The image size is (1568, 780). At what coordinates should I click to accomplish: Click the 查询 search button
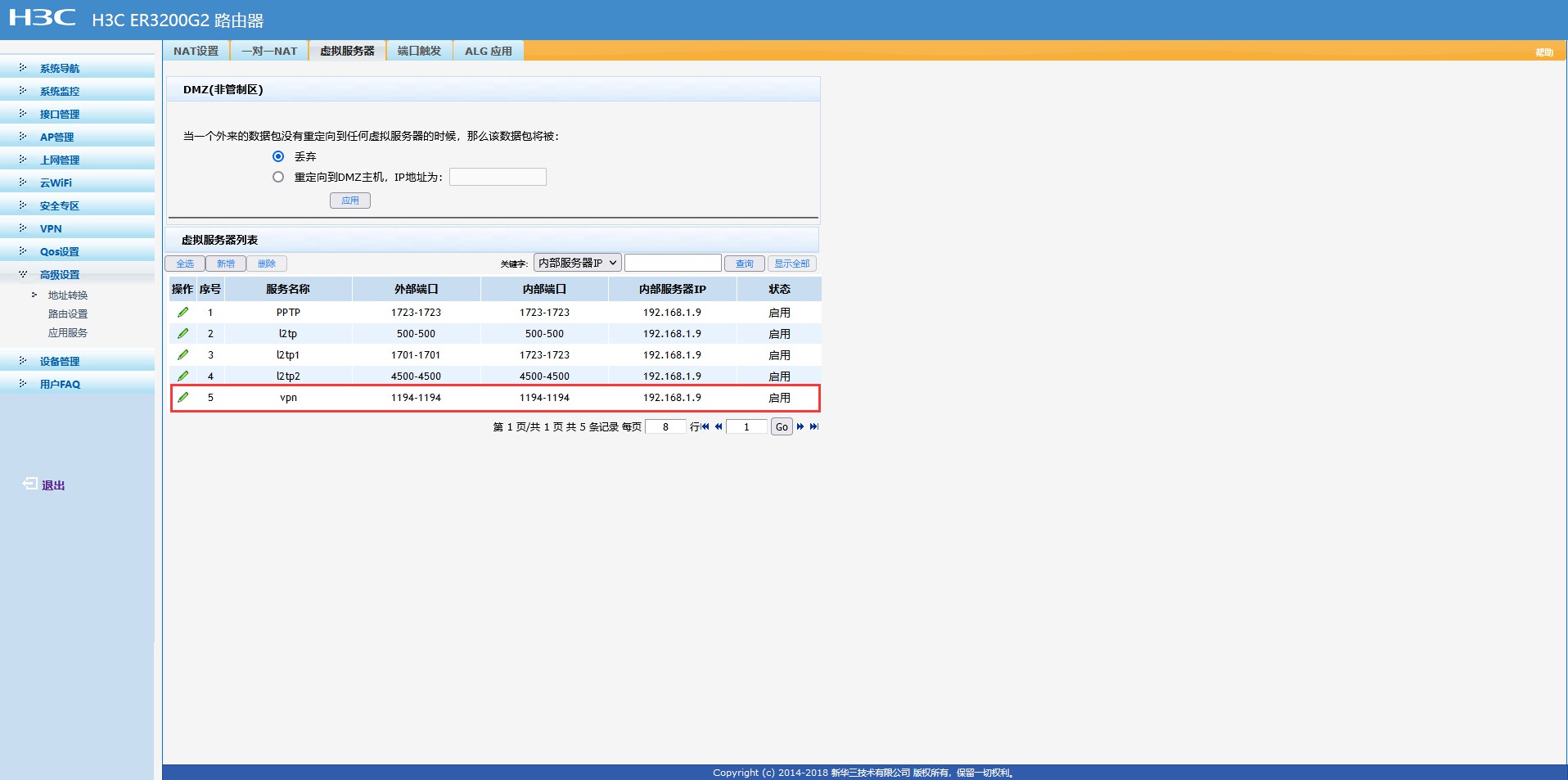744,264
